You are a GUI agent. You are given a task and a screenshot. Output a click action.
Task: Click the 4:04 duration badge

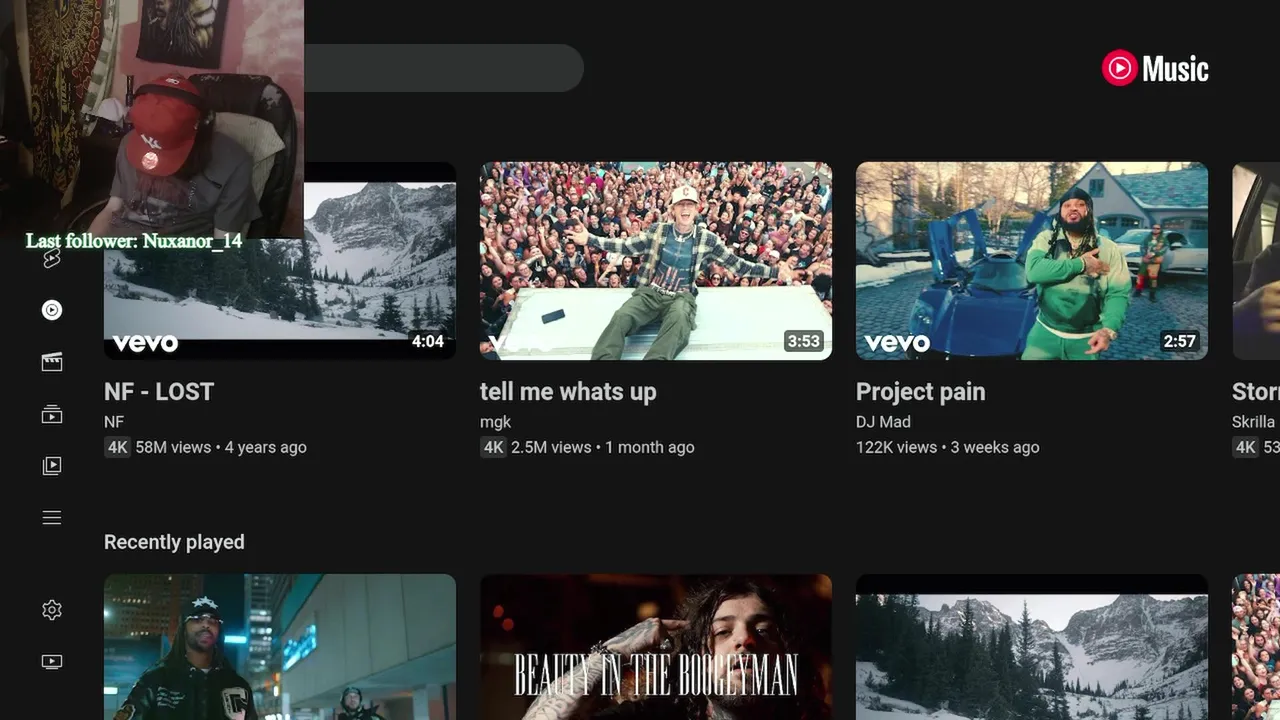click(x=428, y=341)
